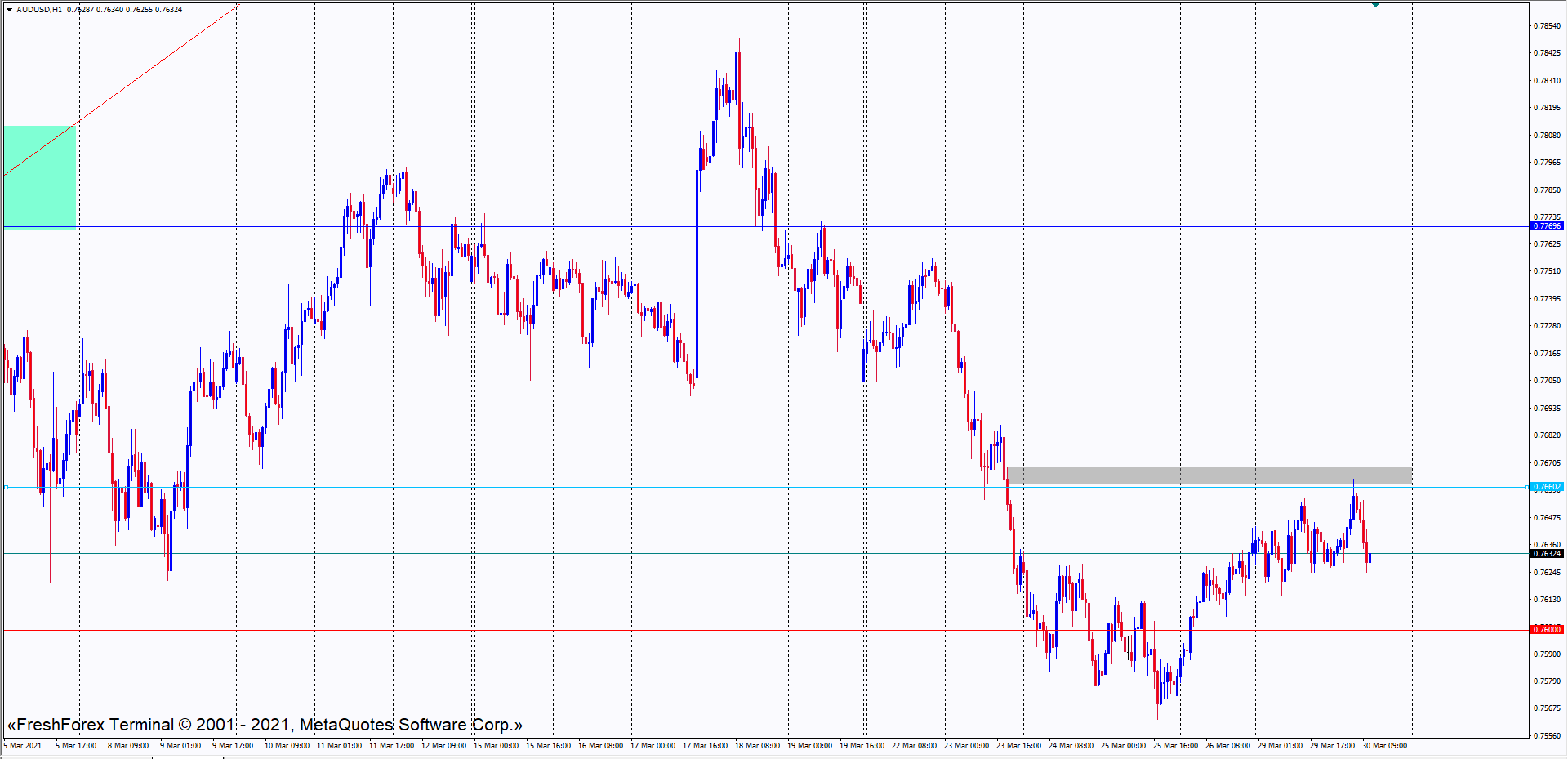Image resolution: width=1568 pixels, height=759 pixels.
Task: Click the 23 Mar 16:00 time label
Action: pos(1018,746)
